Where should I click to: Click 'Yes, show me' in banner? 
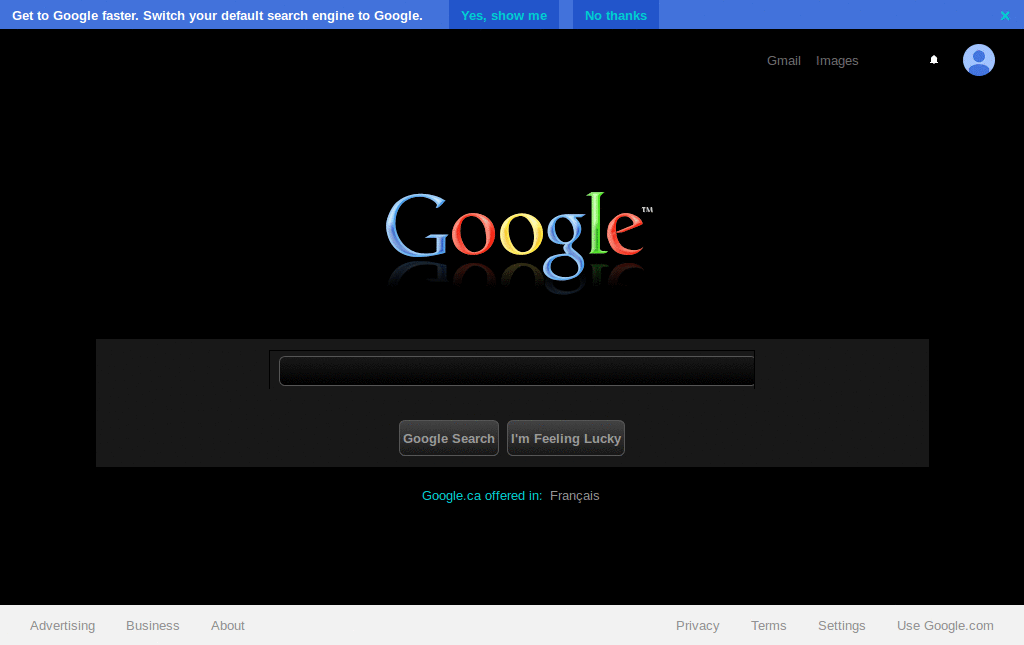point(504,15)
